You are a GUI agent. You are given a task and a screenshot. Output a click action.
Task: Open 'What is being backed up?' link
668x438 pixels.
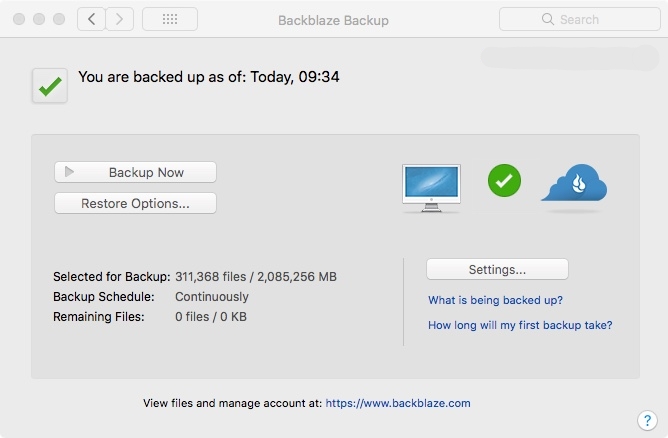(x=495, y=300)
